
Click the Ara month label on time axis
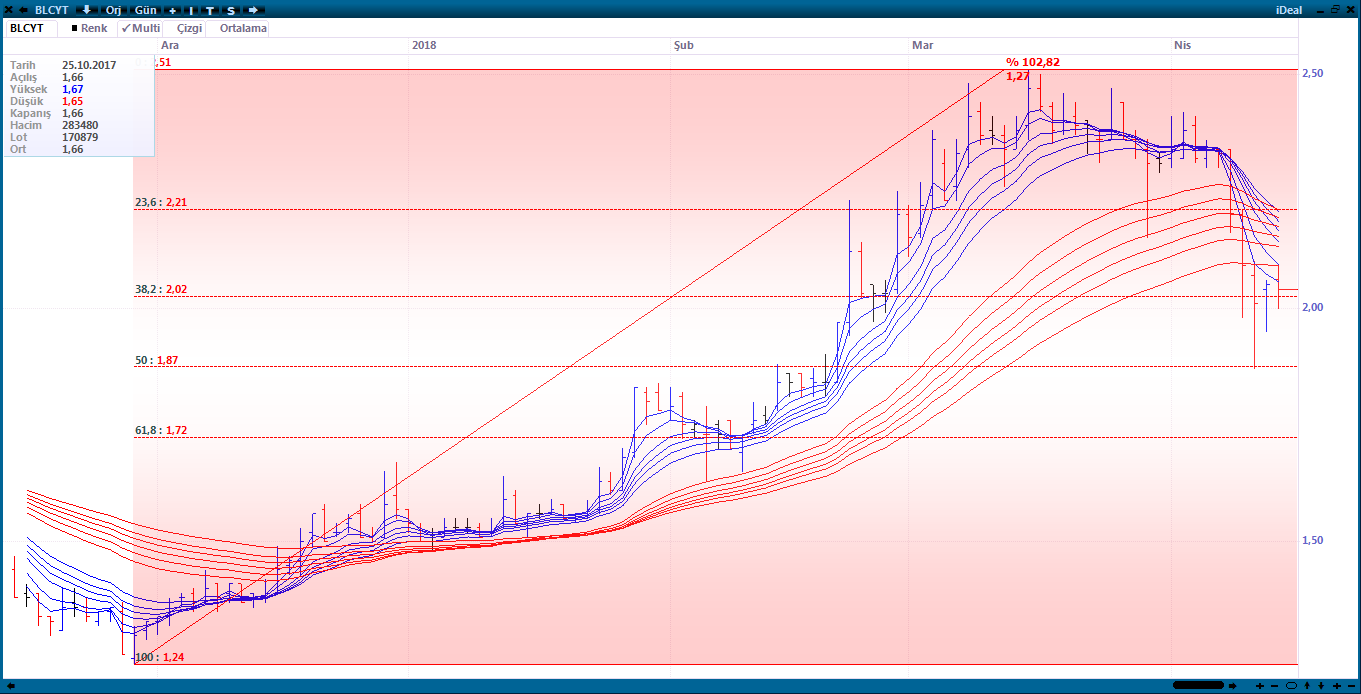pyautogui.click(x=170, y=45)
